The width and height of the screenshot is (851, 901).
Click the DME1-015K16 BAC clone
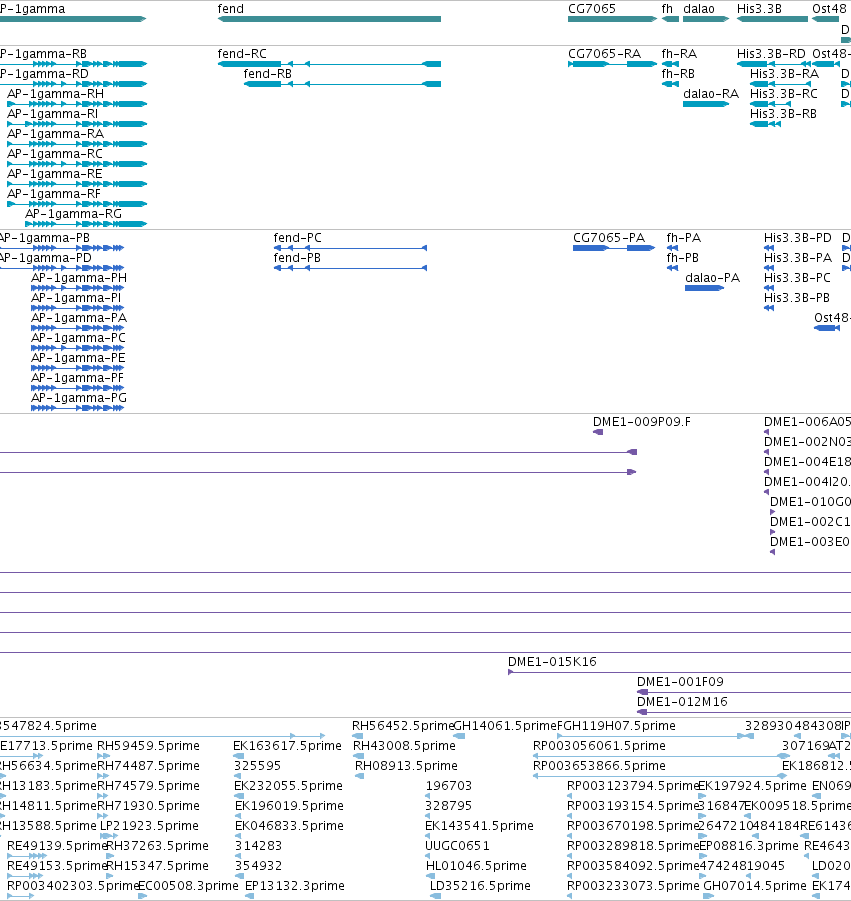click(x=679, y=672)
